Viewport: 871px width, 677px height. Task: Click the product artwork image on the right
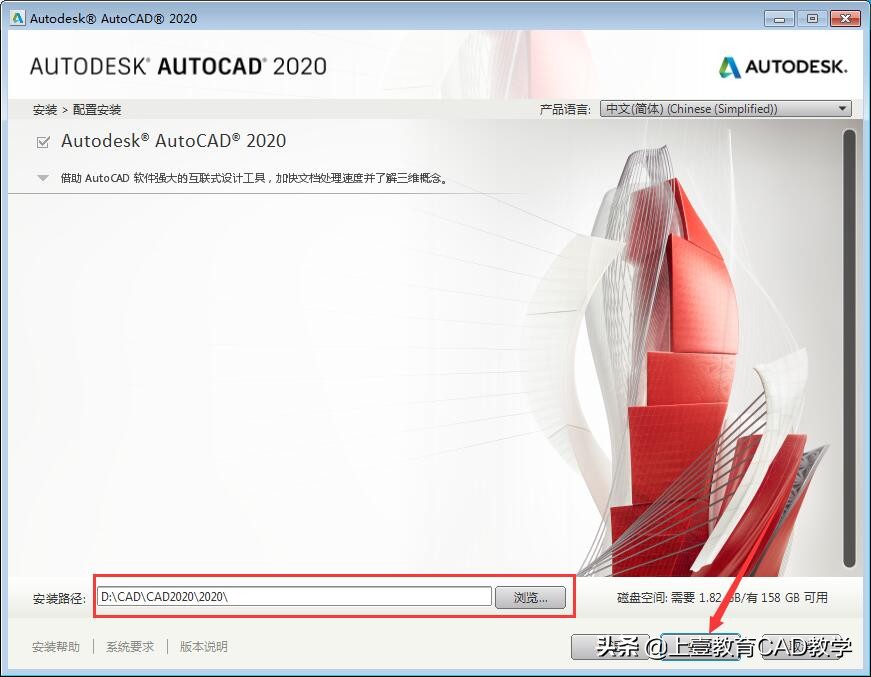690,350
